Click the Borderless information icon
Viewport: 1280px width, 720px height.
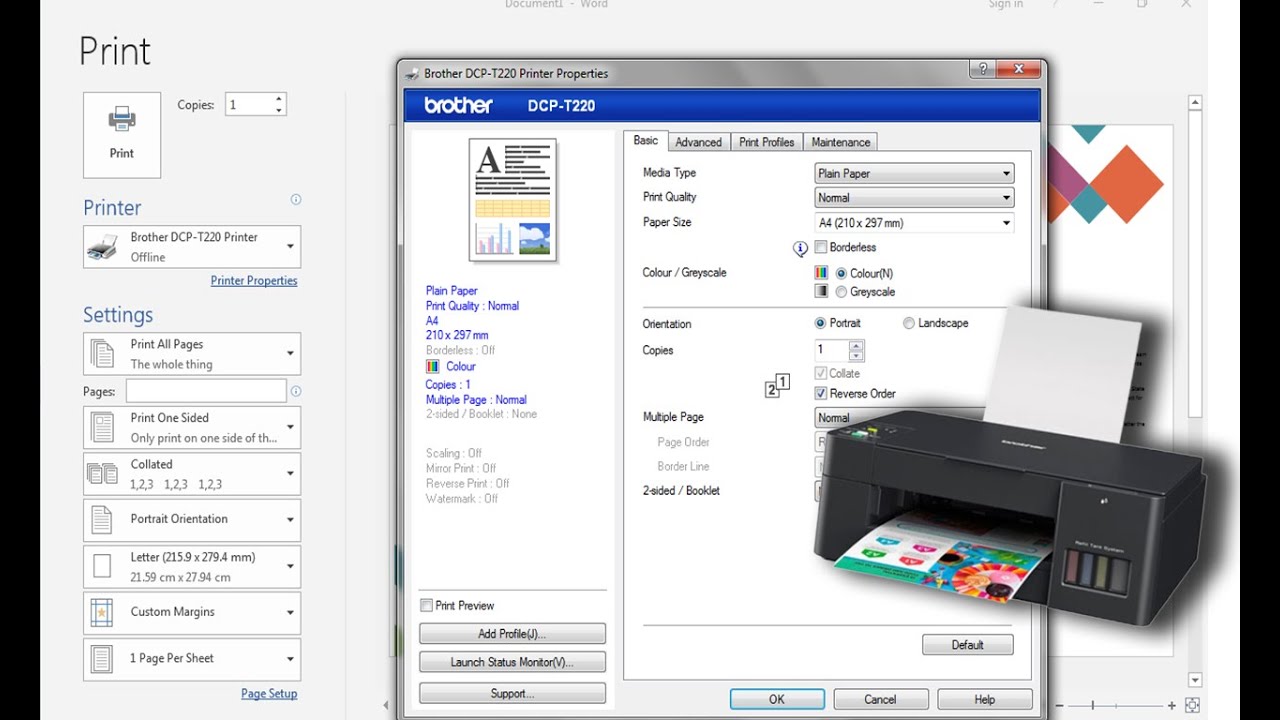pos(800,249)
